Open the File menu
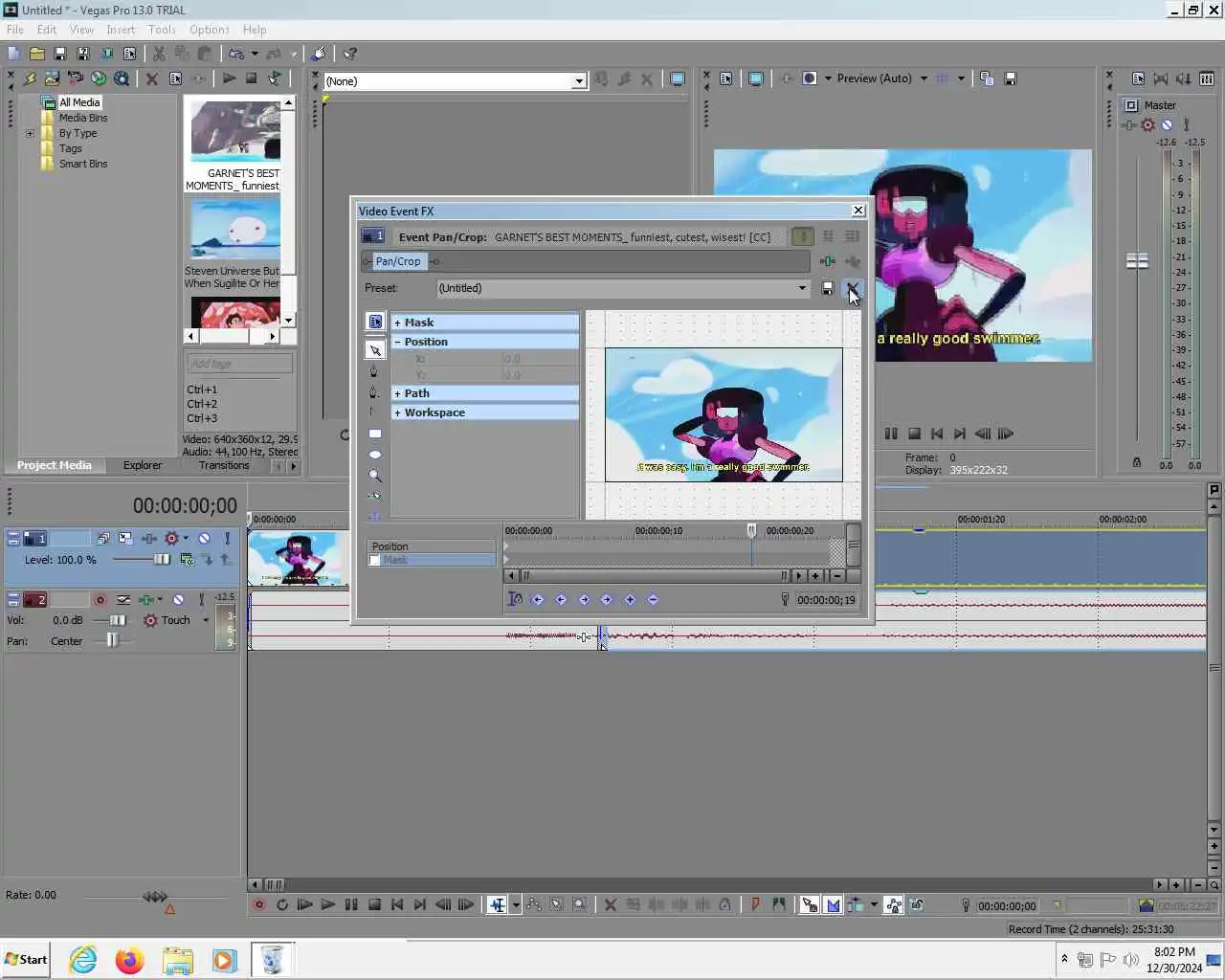The height and width of the screenshot is (980, 1225). coord(15,30)
